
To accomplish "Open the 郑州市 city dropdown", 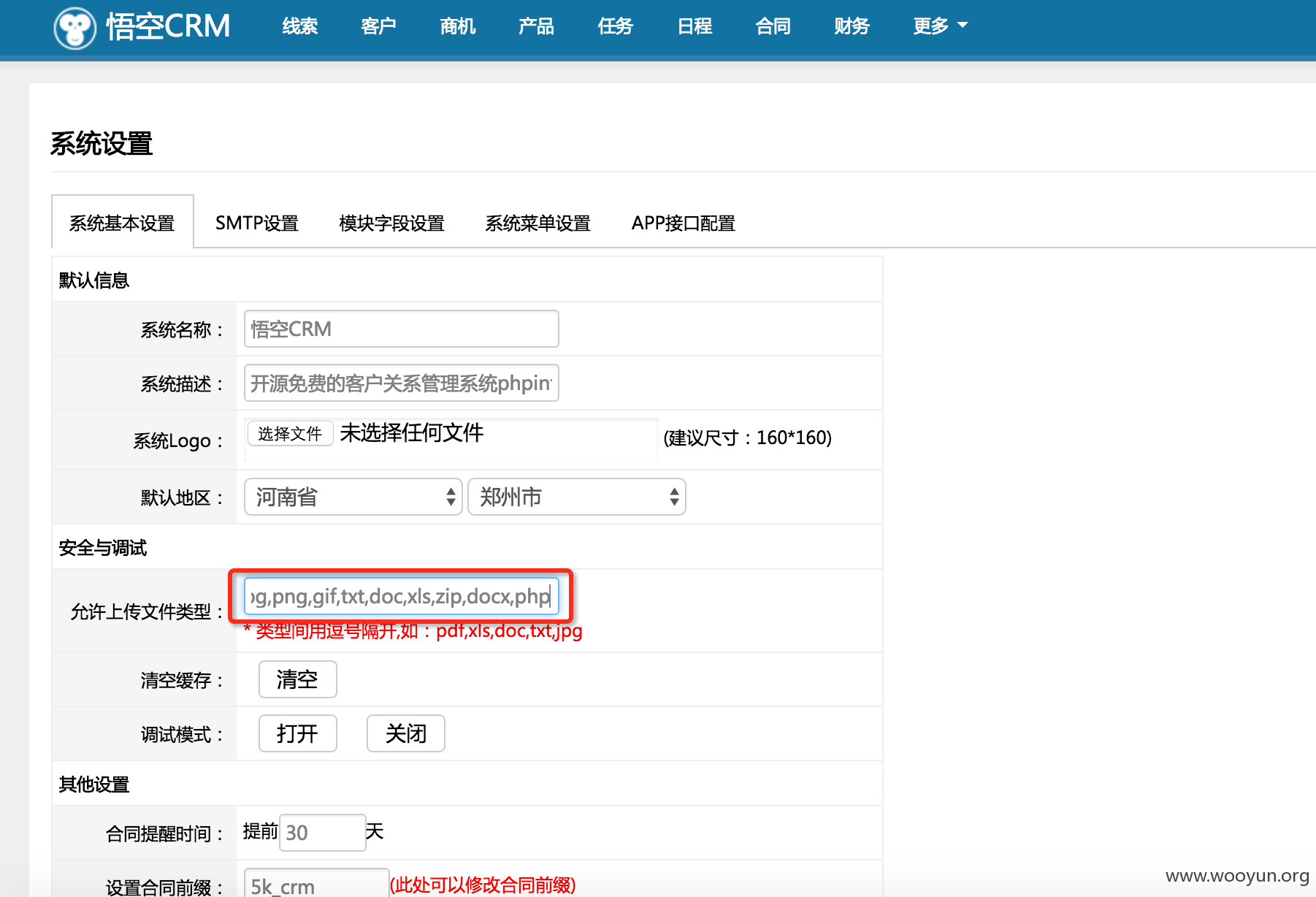I will click(577, 497).
